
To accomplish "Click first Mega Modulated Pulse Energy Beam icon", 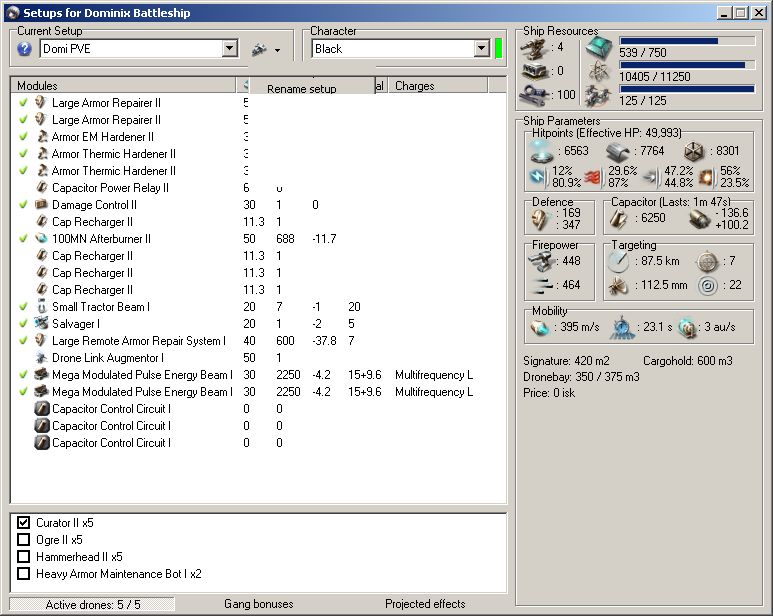I will 42,375.
